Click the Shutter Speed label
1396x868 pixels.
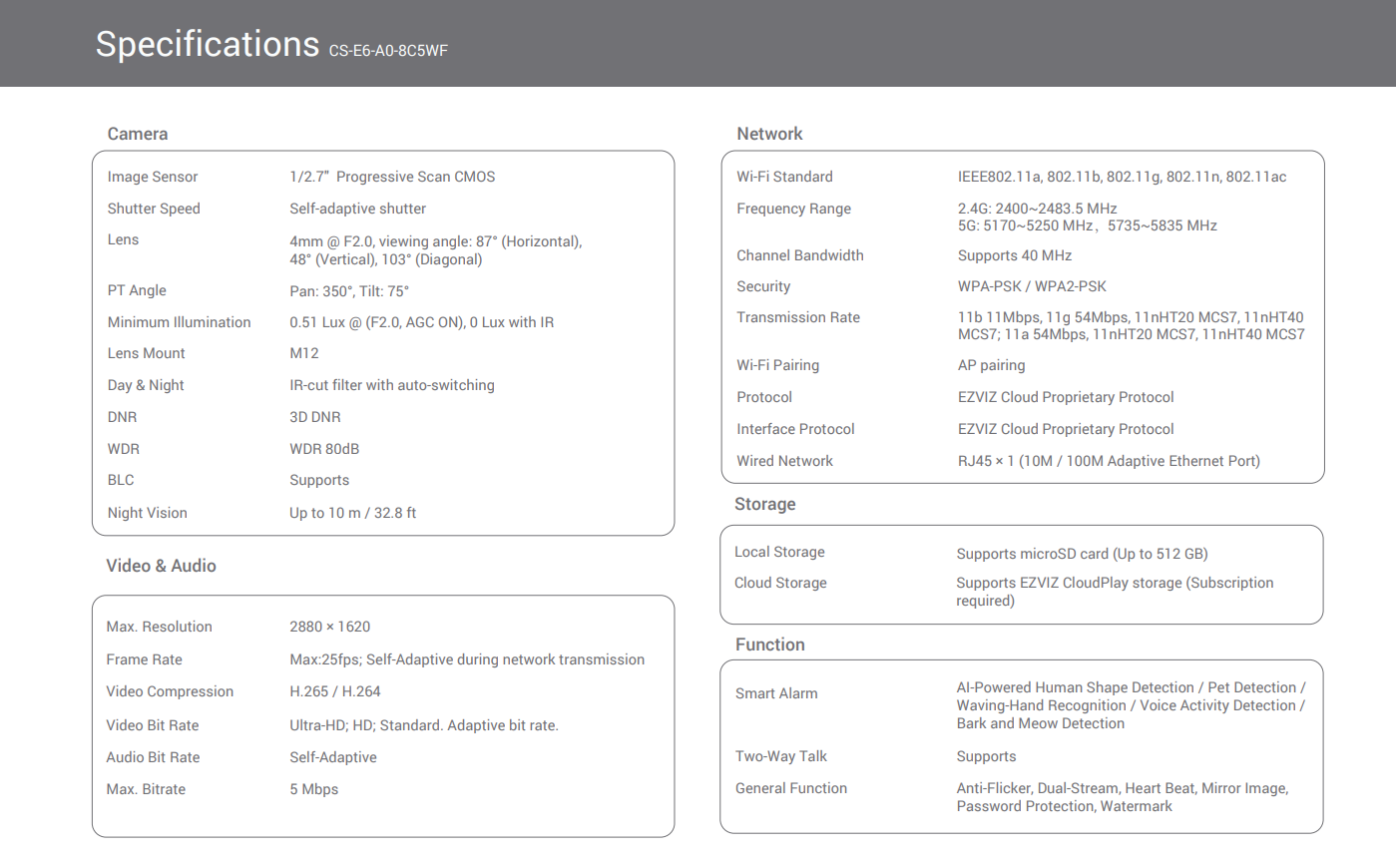[154, 209]
